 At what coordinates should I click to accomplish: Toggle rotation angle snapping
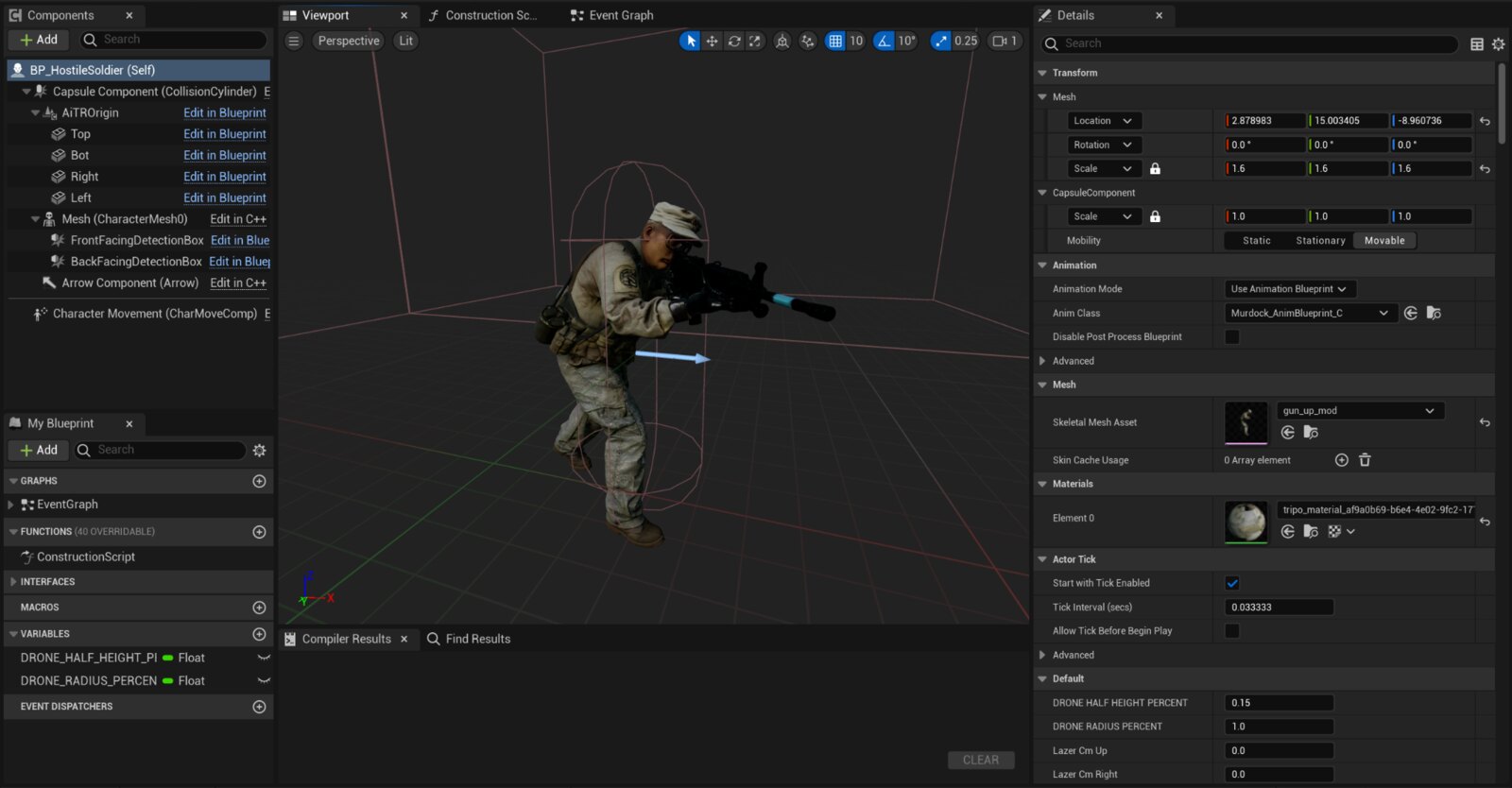tap(884, 41)
